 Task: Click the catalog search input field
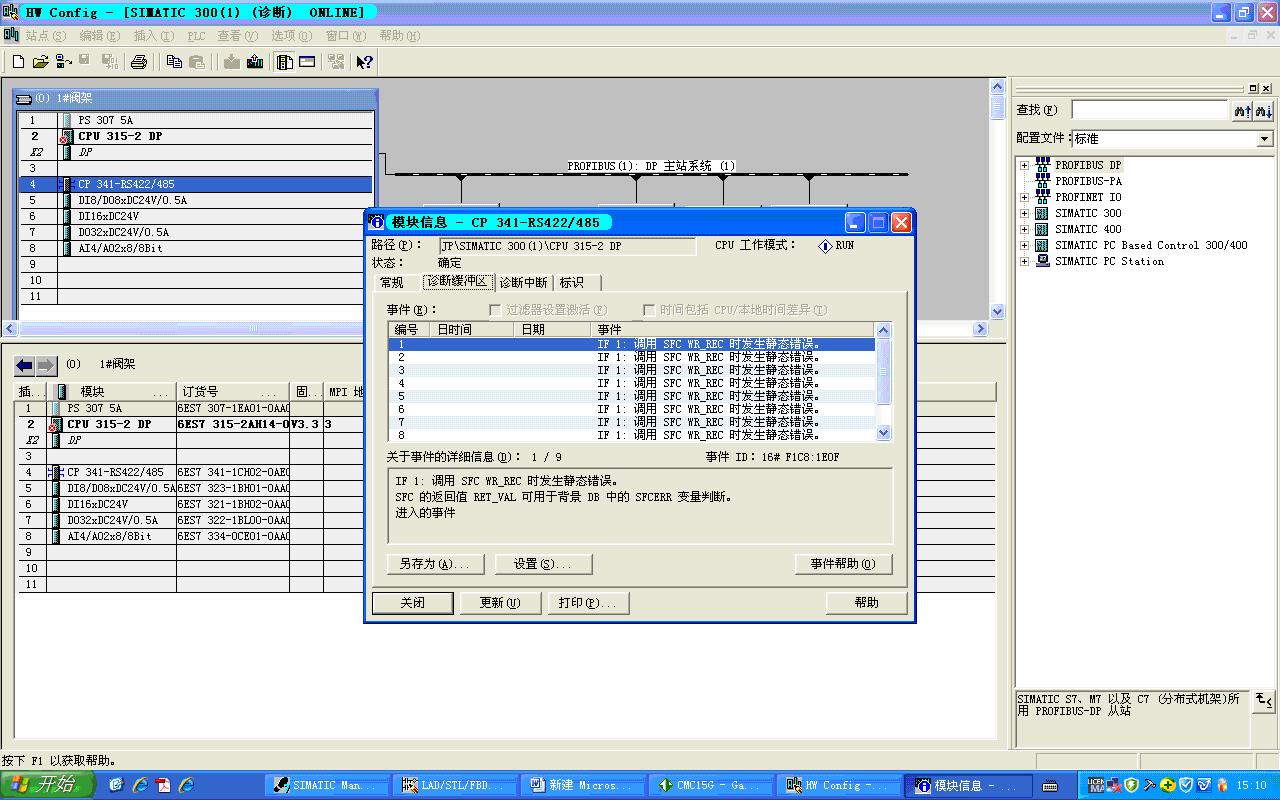1150,110
